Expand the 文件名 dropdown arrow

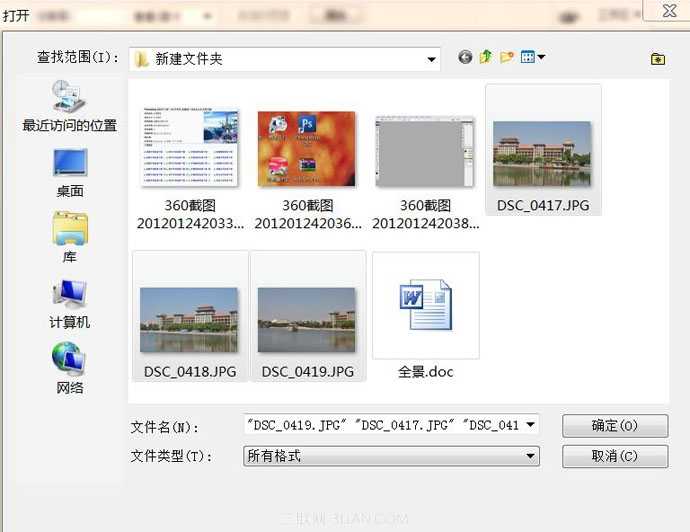pyautogui.click(x=531, y=425)
